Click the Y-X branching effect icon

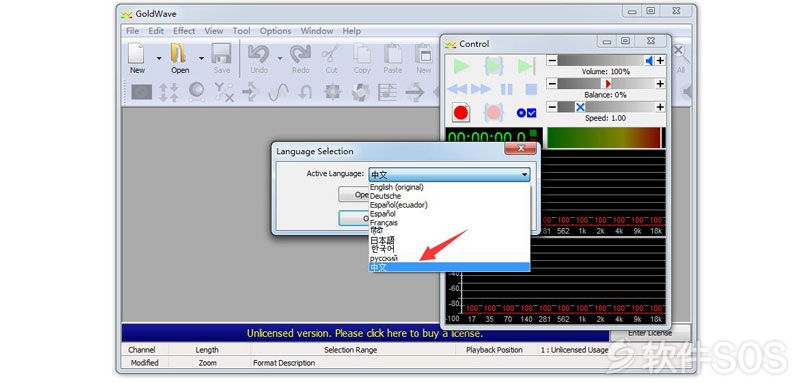pyautogui.click(x=224, y=92)
